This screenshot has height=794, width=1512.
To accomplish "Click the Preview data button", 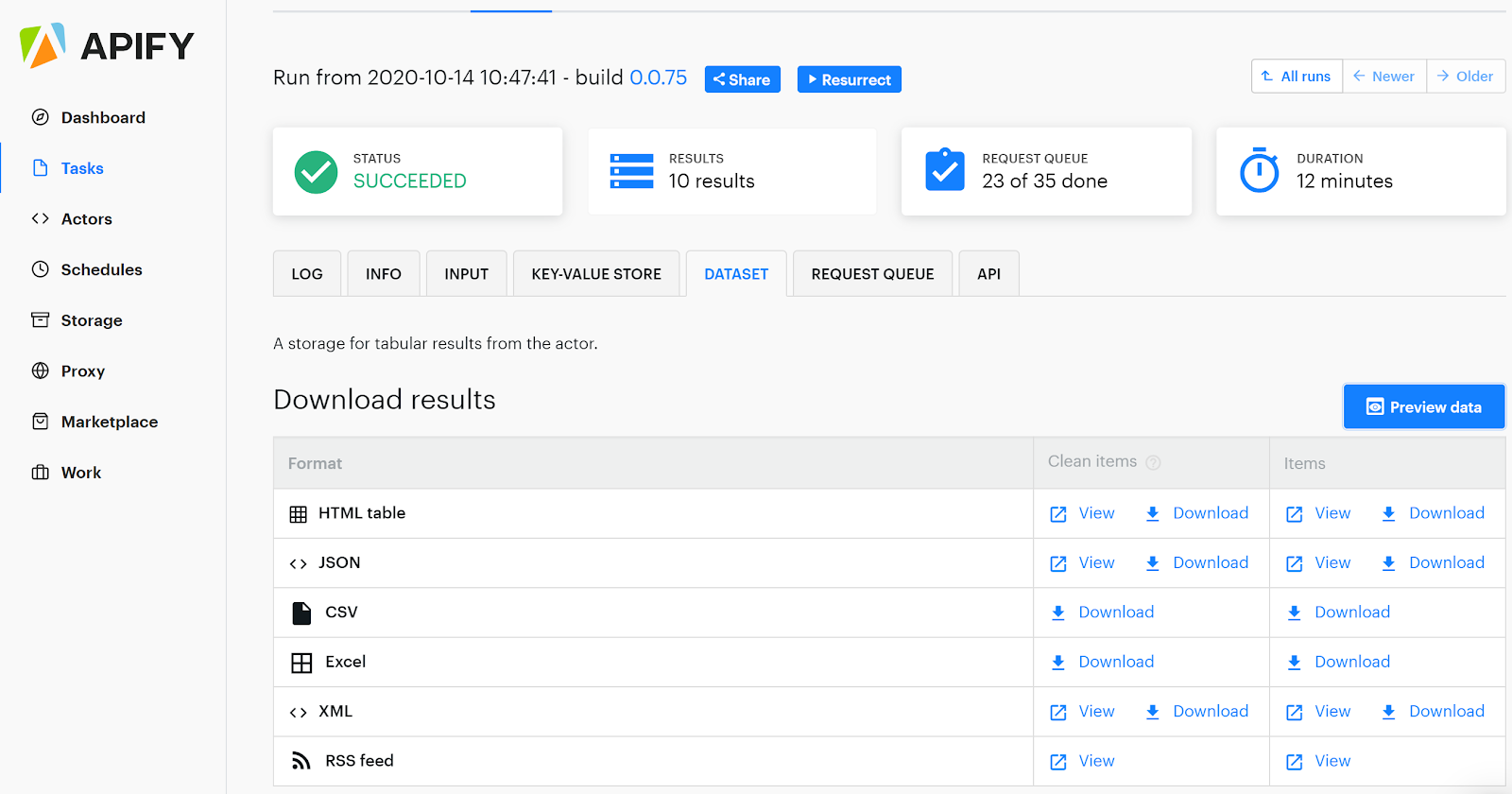I will click(x=1424, y=406).
